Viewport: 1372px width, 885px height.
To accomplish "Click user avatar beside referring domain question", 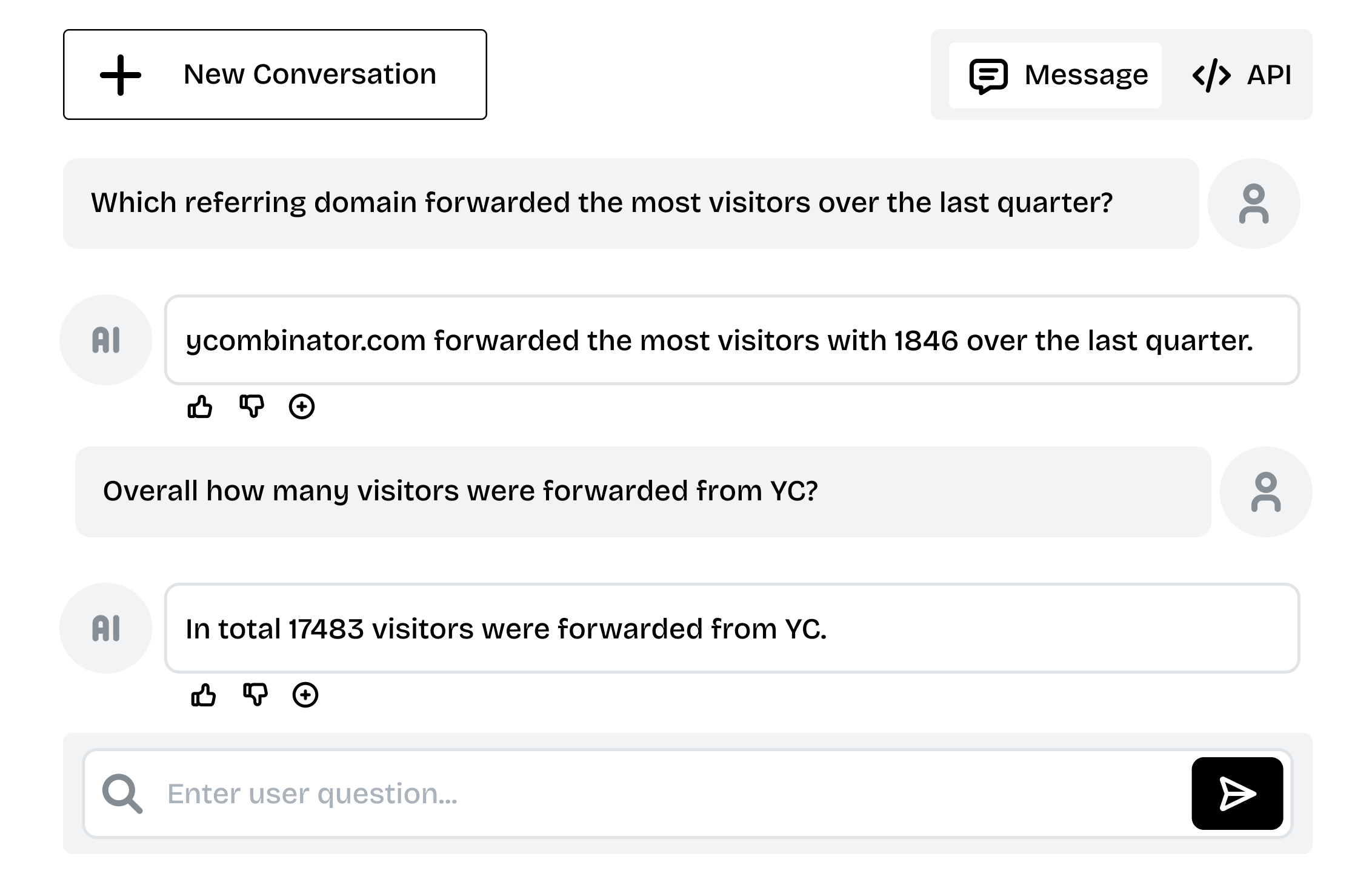I will [x=1254, y=204].
